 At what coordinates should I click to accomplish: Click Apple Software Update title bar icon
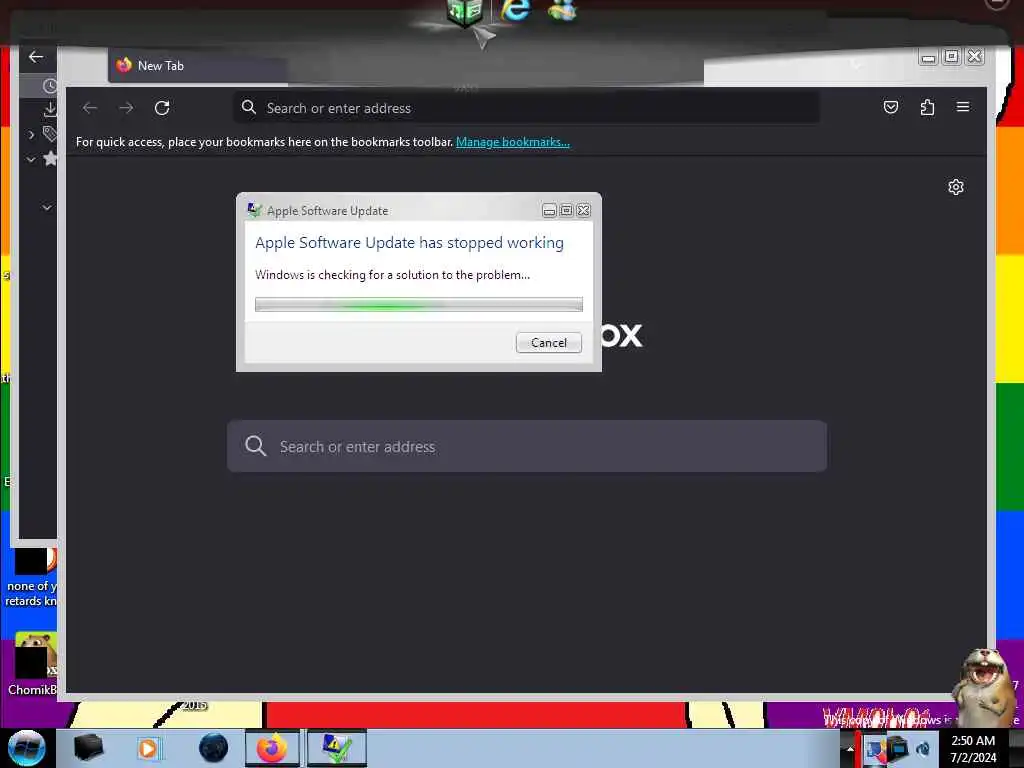point(255,210)
